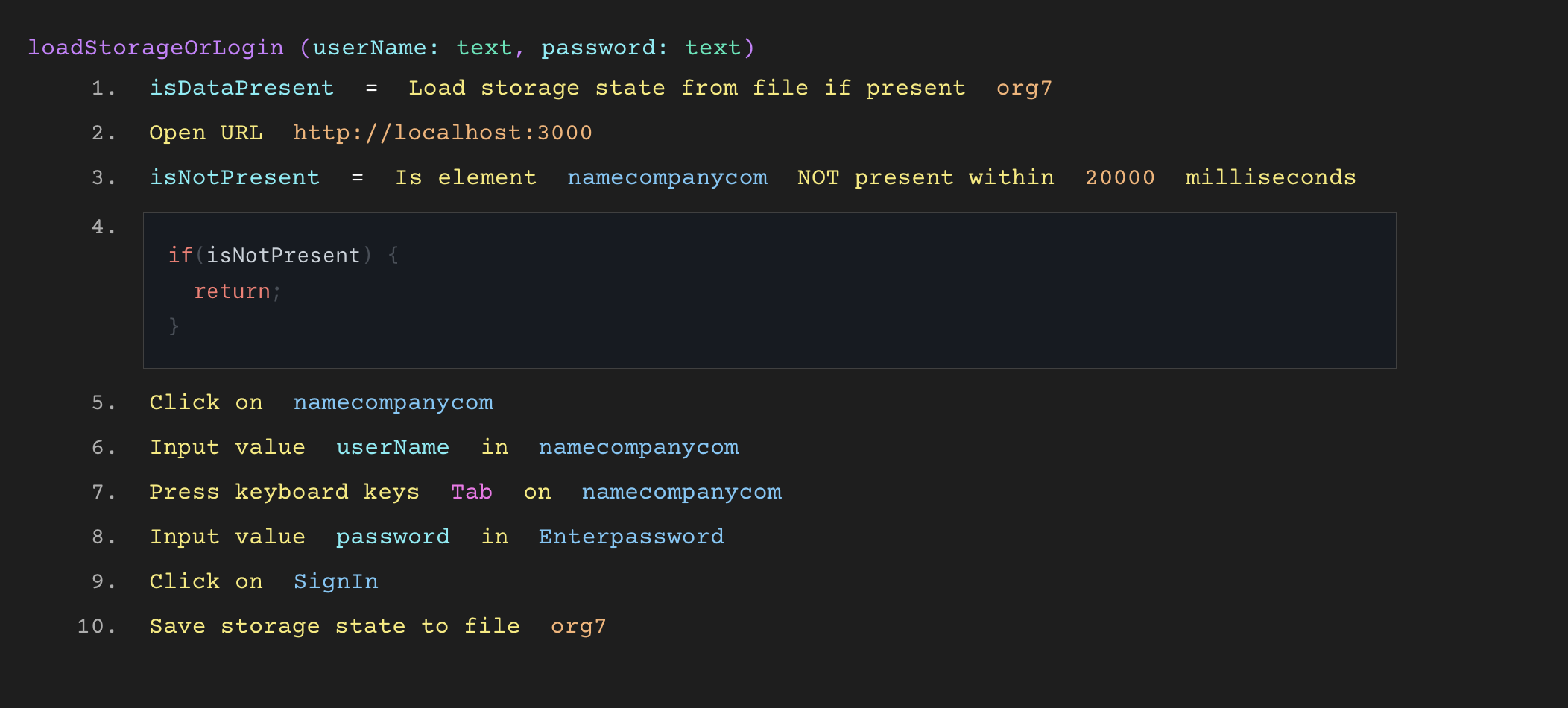Click the namecompanycom element in step 3
Viewport: 1568px width, 708px height.
667,177
